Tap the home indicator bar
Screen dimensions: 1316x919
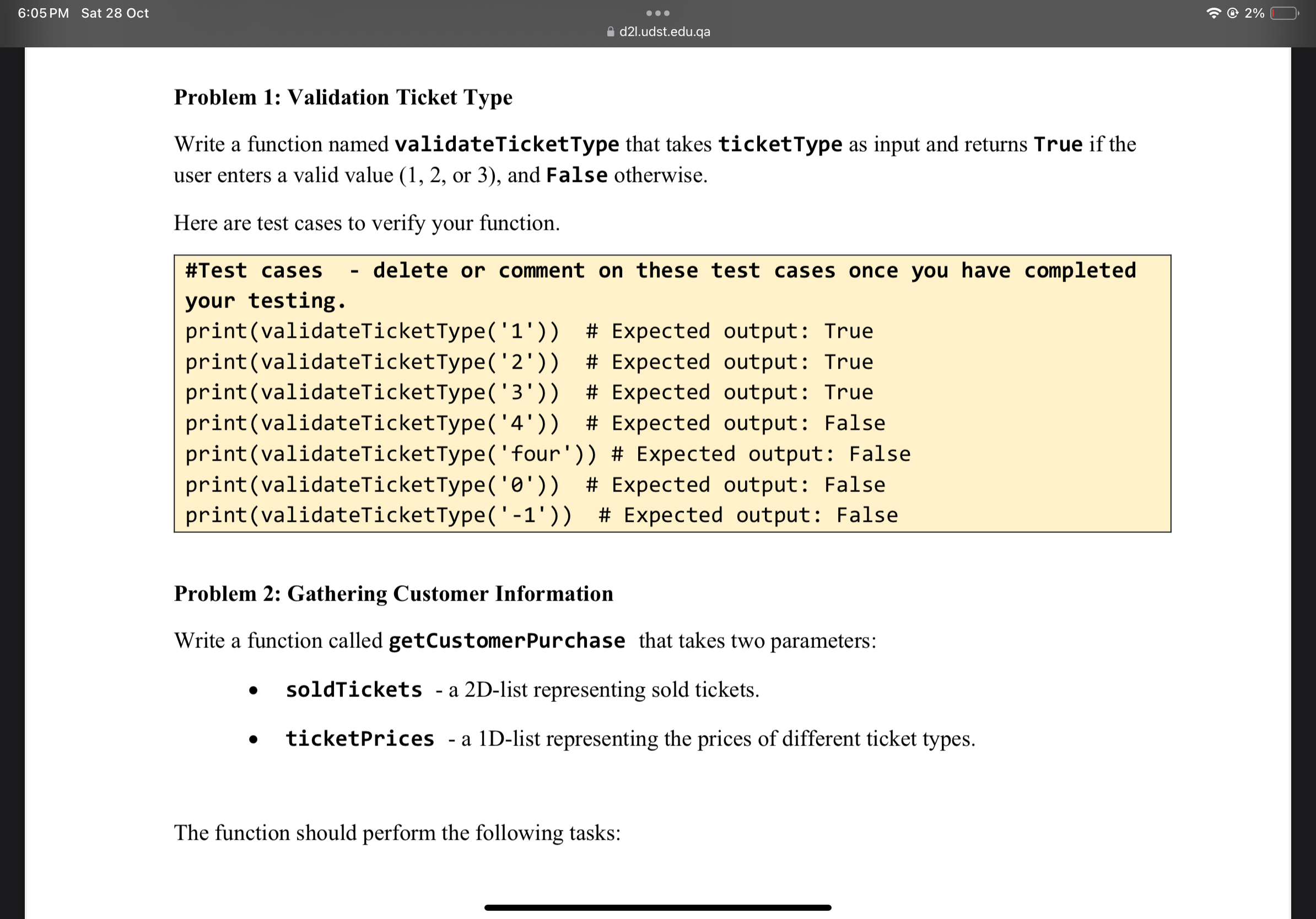pos(657,907)
